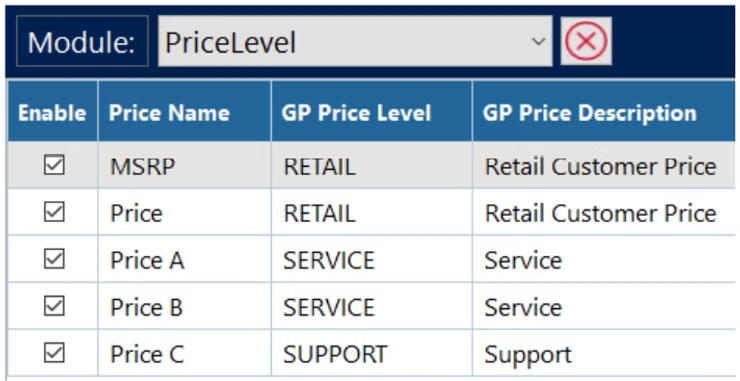Click SERVICE level cell for Price B

pos(372,307)
